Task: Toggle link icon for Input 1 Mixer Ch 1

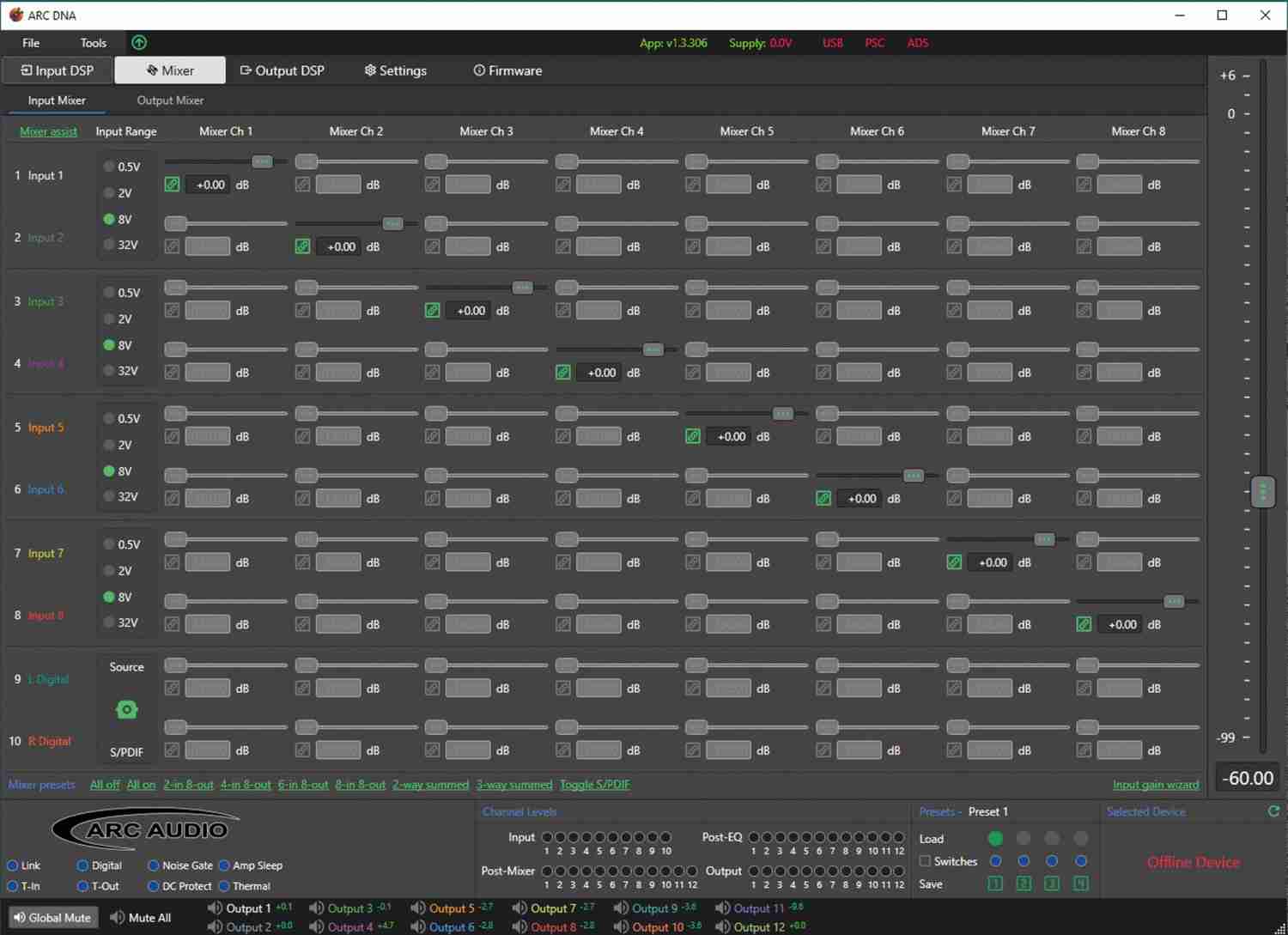Action: [x=172, y=185]
